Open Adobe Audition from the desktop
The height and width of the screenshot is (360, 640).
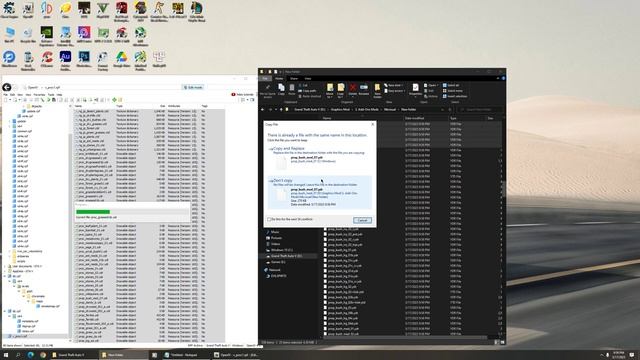tap(65, 60)
